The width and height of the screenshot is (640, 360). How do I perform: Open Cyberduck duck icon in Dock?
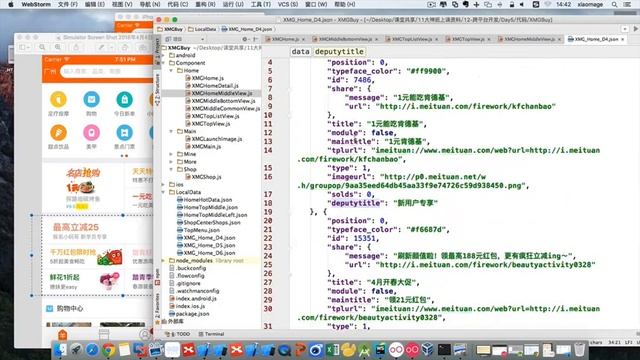[x=349, y=350]
